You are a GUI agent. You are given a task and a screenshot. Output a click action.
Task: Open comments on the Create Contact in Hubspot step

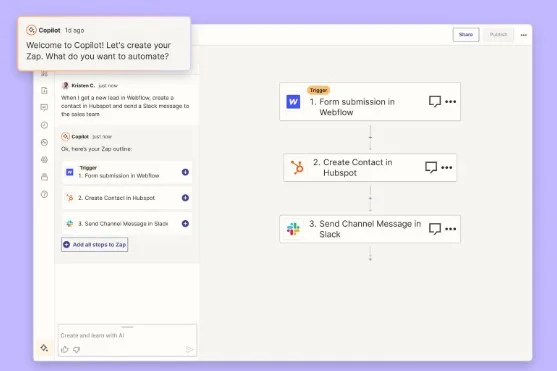pyautogui.click(x=431, y=167)
